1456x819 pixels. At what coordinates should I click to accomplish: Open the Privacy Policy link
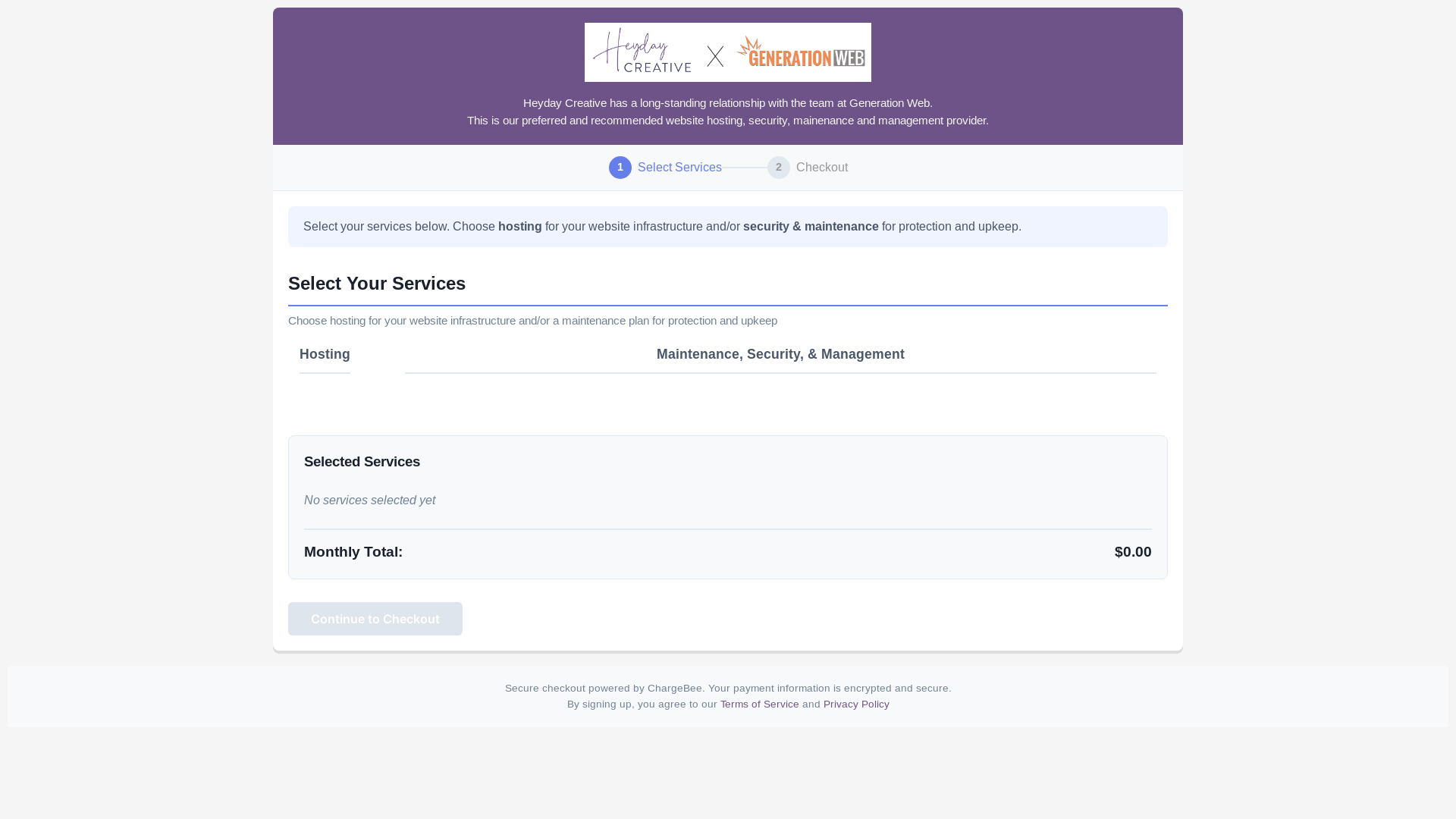(x=856, y=704)
